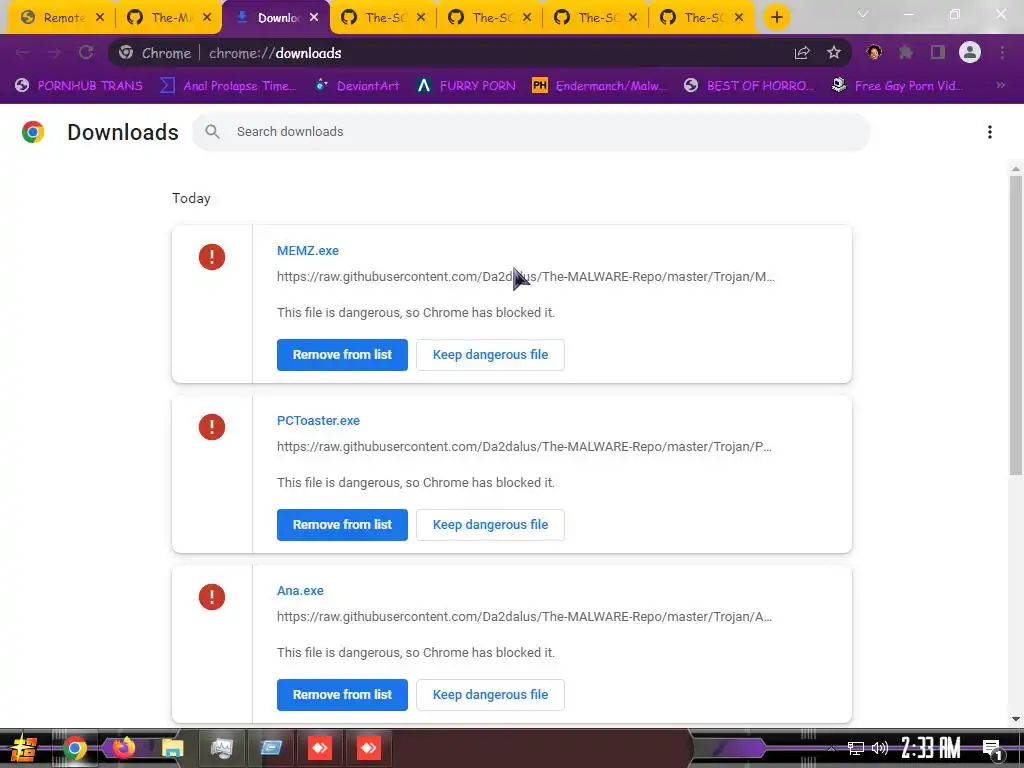Viewport: 1024px width, 768px height.
Task: Keep dangerous file MEMZ.exe
Action: [490, 355]
